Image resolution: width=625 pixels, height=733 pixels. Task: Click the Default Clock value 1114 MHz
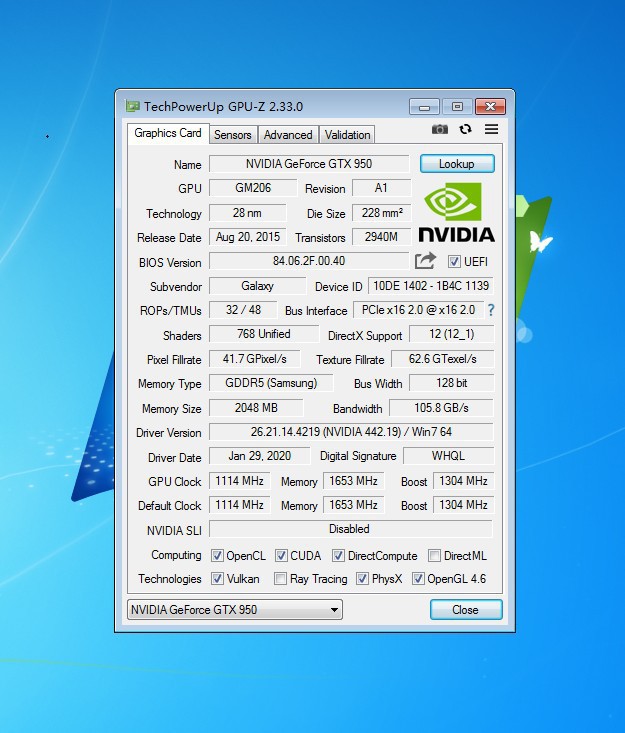click(239, 505)
